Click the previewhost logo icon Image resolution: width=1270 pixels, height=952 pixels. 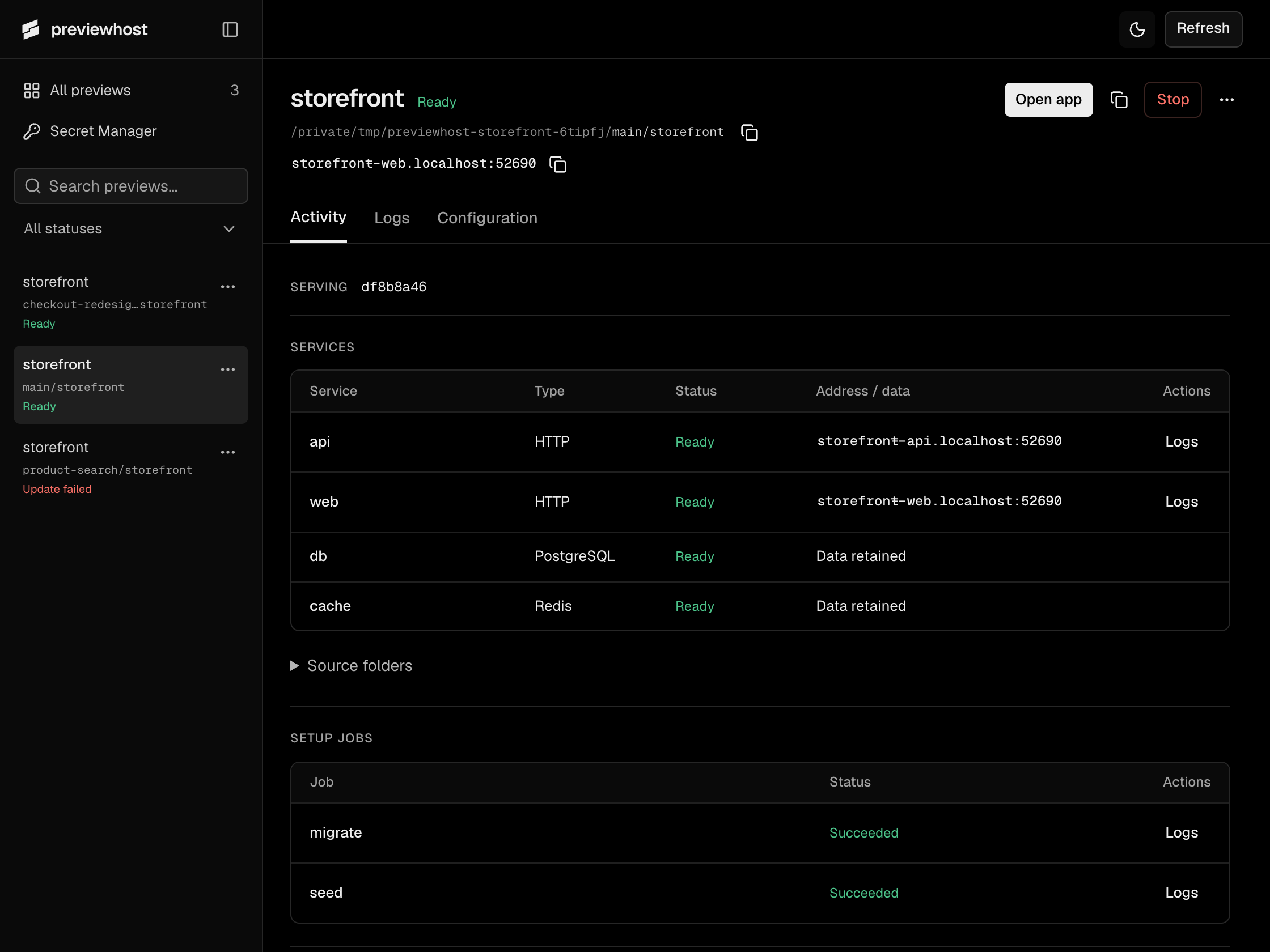tap(31, 29)
